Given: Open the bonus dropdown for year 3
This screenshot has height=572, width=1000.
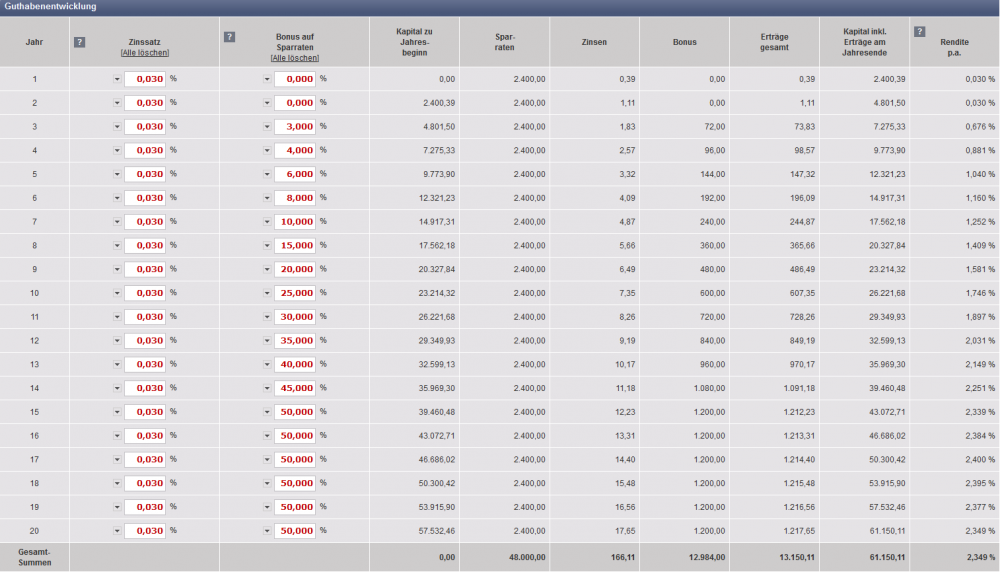Looking at the screenshot, I should [267, 127].
